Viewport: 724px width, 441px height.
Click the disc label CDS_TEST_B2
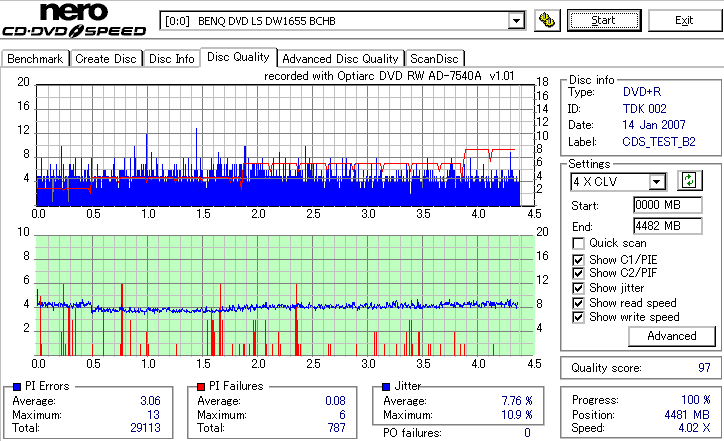click(658, 142)
